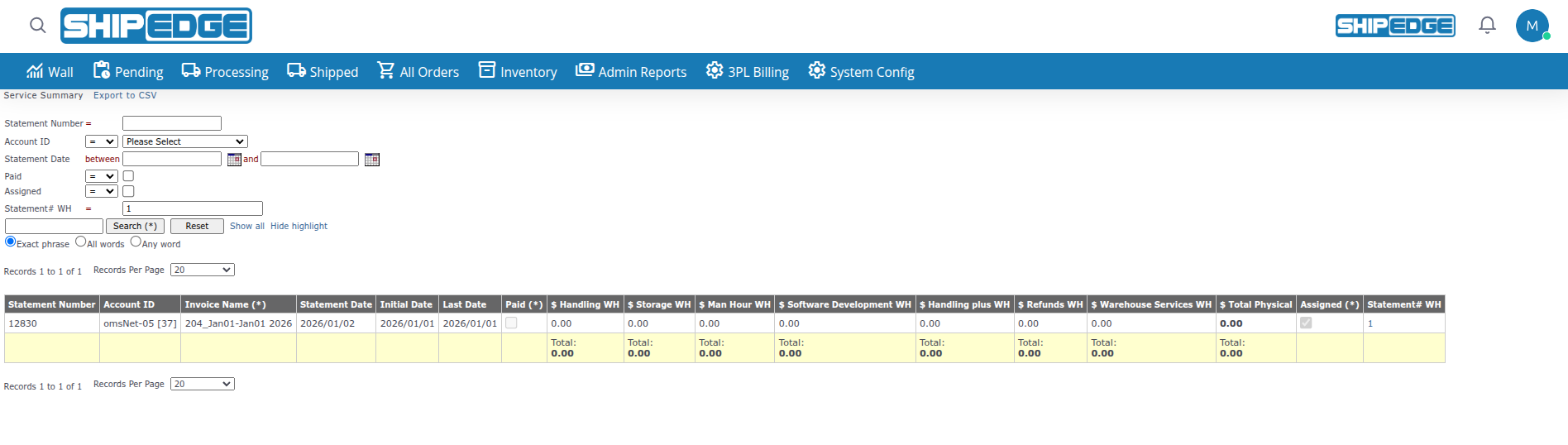
Task: Expand the Account ID Please Select dropdown
Action: click(x=185, y=141)
